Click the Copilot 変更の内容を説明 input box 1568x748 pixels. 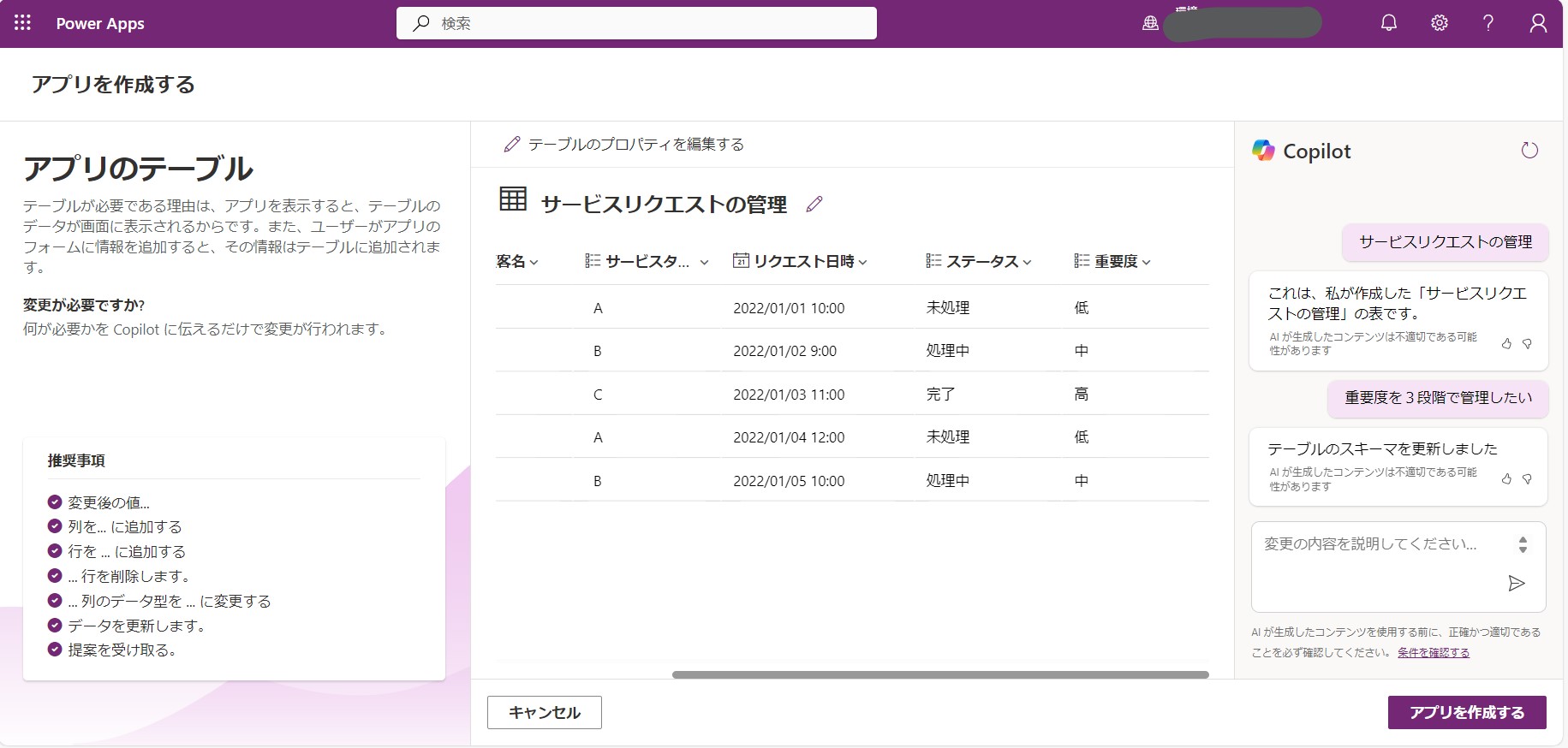pyautogui.click(x=1398, y=567)
